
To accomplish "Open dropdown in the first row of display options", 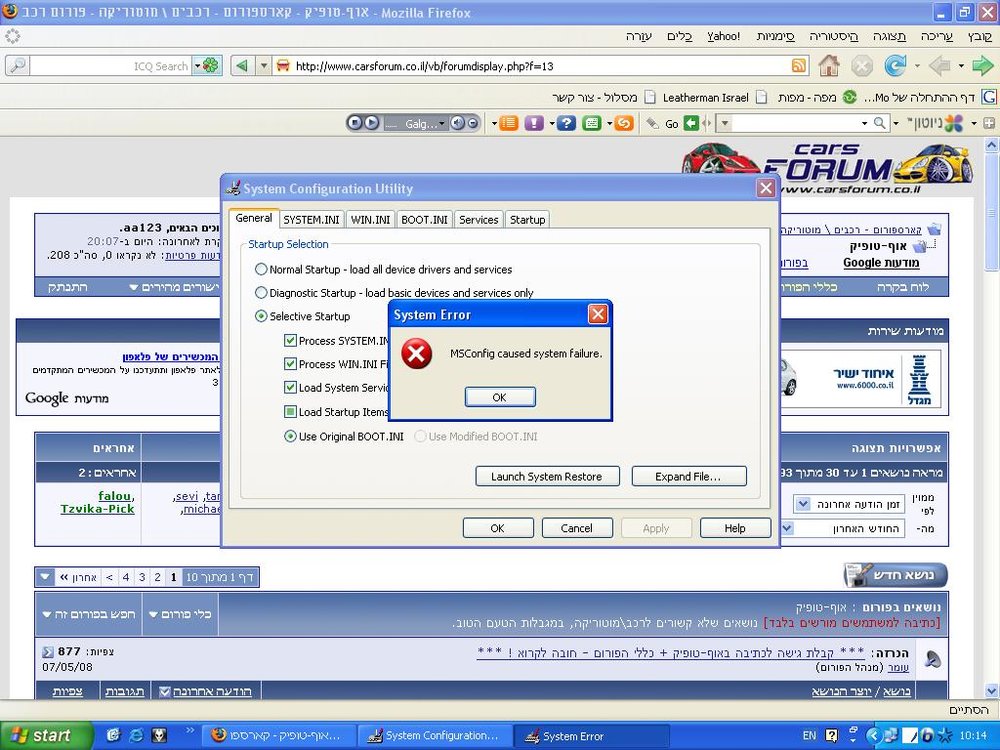I will click(802, 504).
